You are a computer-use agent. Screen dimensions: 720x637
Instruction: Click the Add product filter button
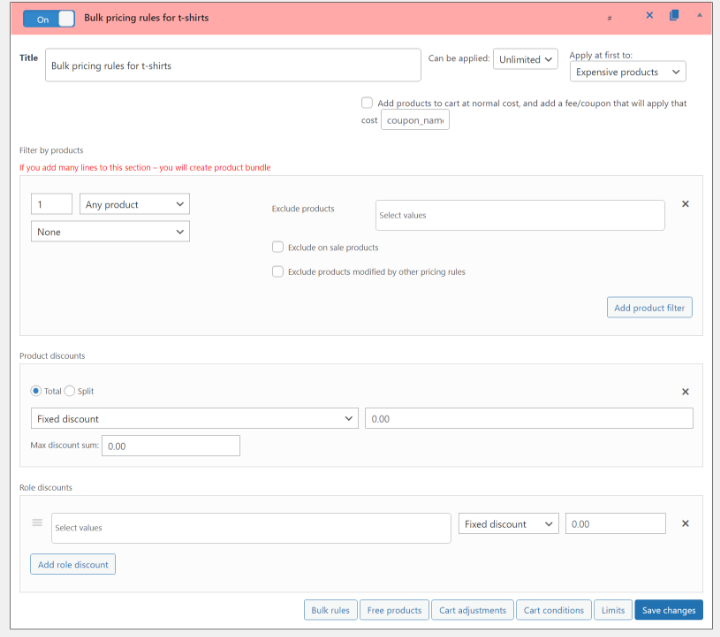tap(649, 307)
